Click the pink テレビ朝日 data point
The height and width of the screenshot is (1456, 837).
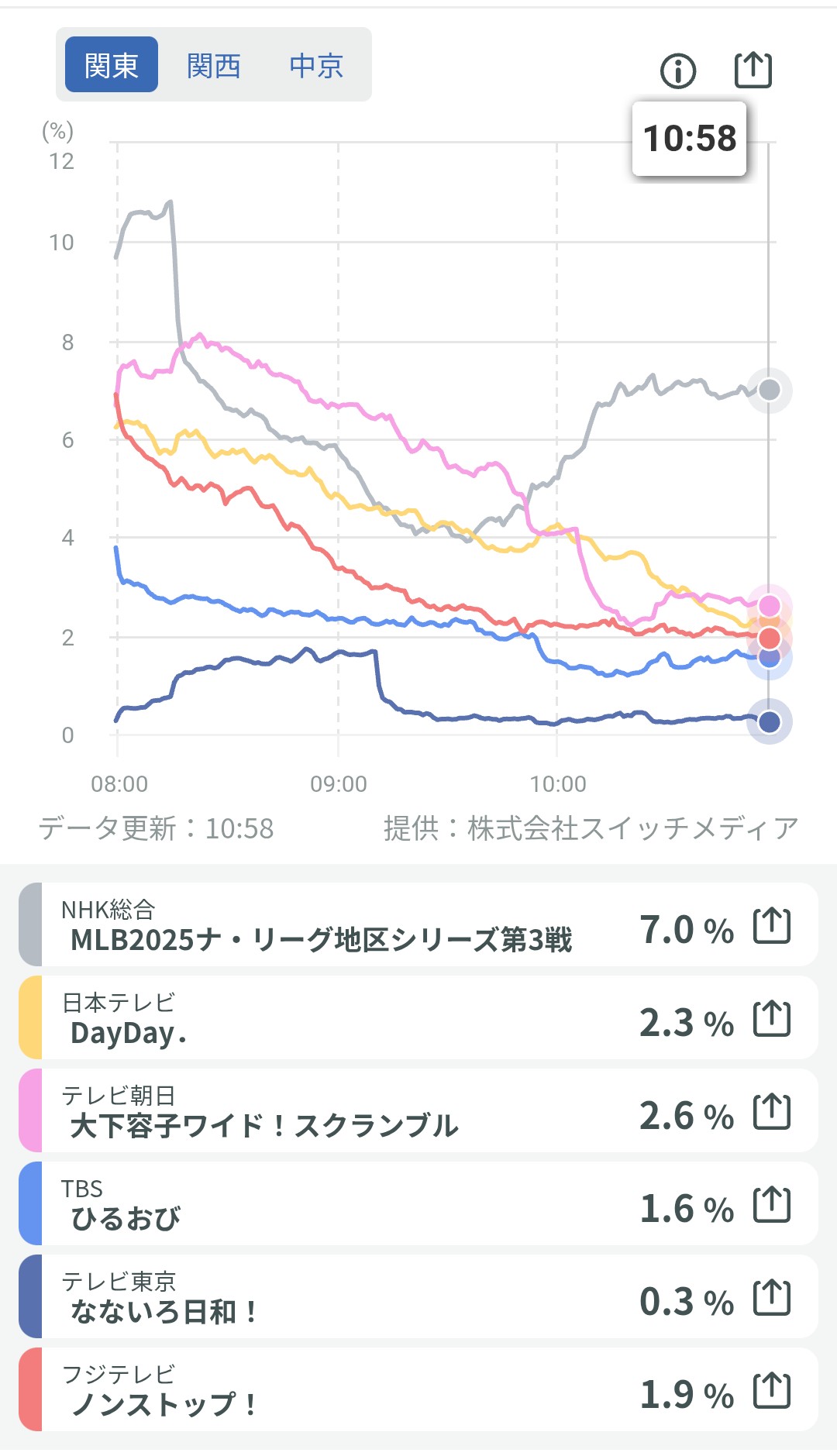pyautogui.click(x=770, y=605)
